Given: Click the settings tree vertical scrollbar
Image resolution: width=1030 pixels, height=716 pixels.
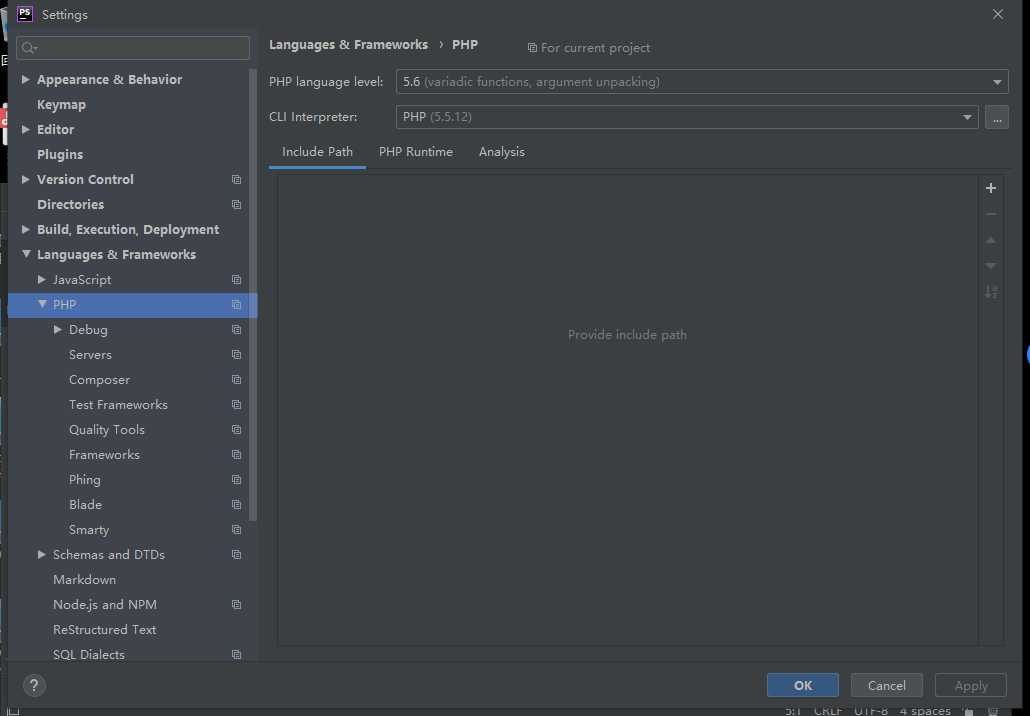Looking at the screenshot, I should click(253, 296).
